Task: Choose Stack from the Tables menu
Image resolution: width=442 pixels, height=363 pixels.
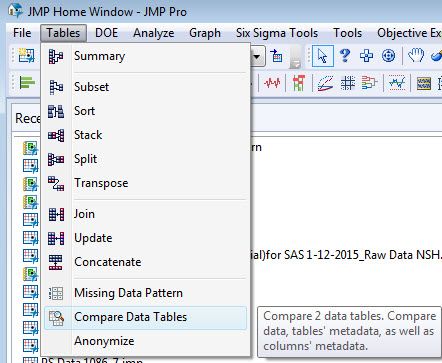Action: point(145,135)
